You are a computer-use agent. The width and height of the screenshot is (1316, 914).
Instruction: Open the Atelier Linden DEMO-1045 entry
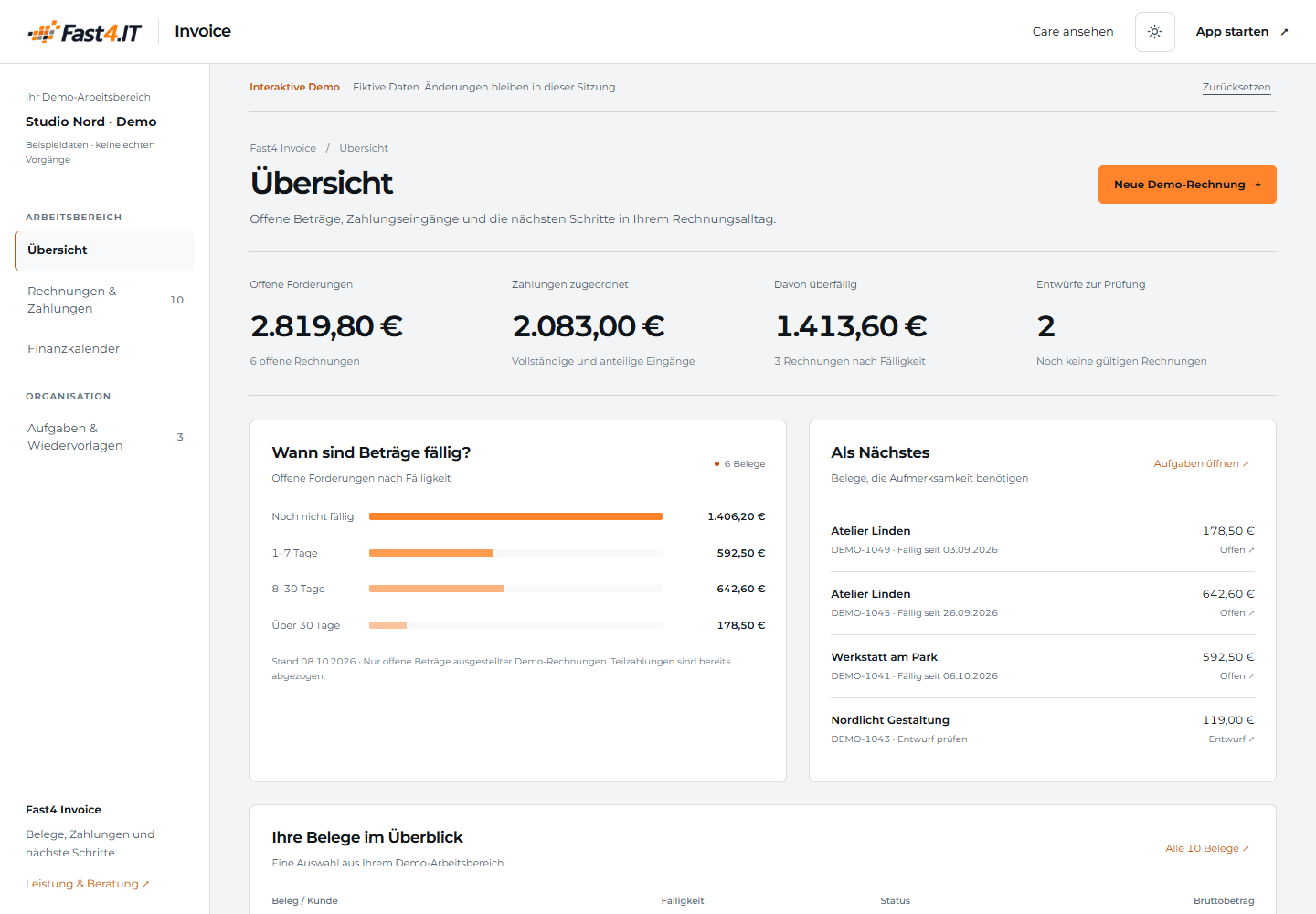[1043, 603]
